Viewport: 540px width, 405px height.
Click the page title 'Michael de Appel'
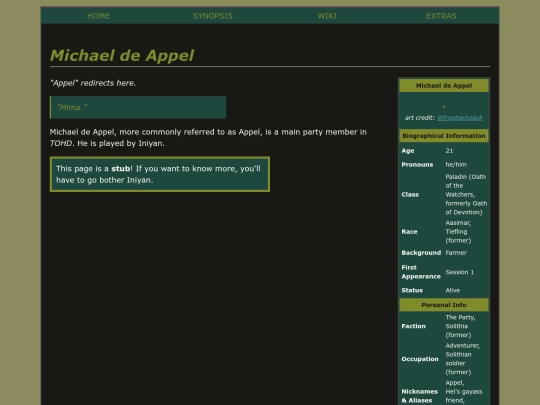click(x=122, y=55)
